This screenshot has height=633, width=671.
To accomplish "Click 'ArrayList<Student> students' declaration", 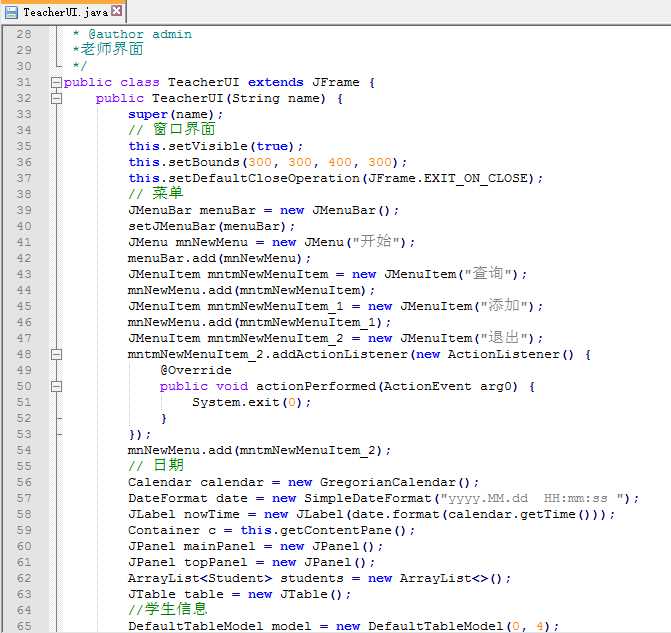I will point(236,579).
